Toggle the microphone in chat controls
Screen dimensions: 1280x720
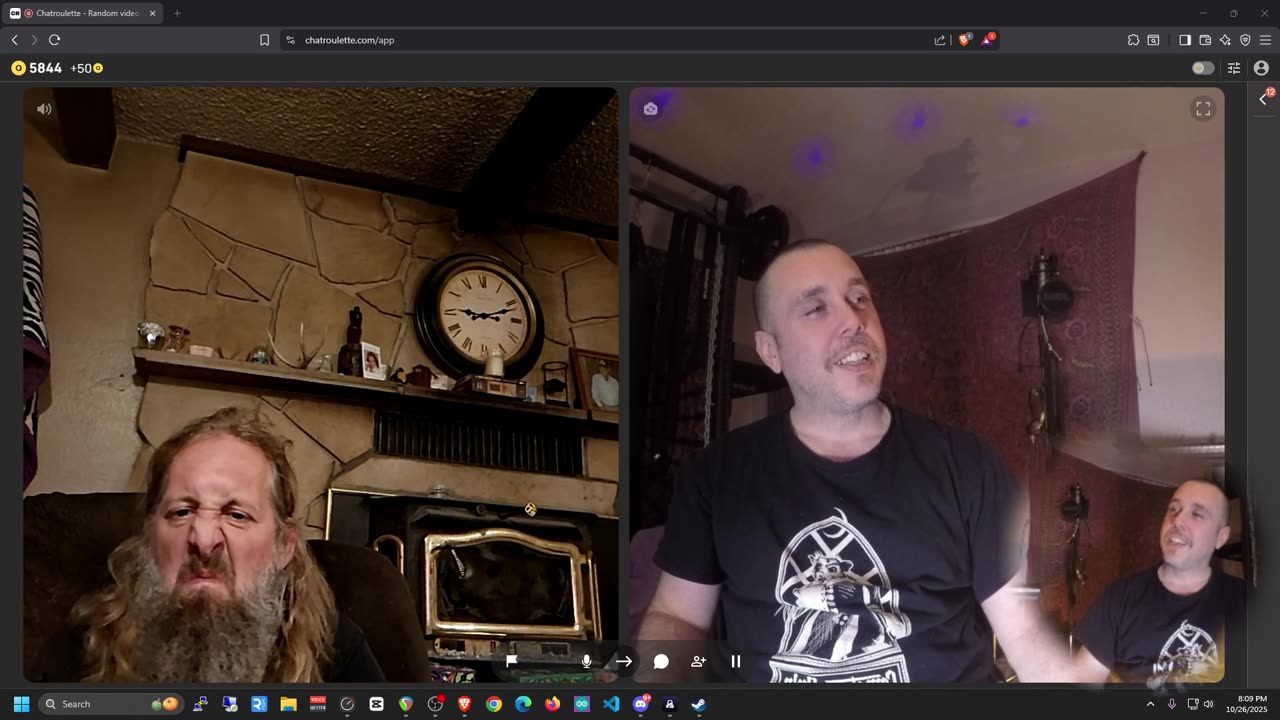pyautogui.click(x=587, y=661)
